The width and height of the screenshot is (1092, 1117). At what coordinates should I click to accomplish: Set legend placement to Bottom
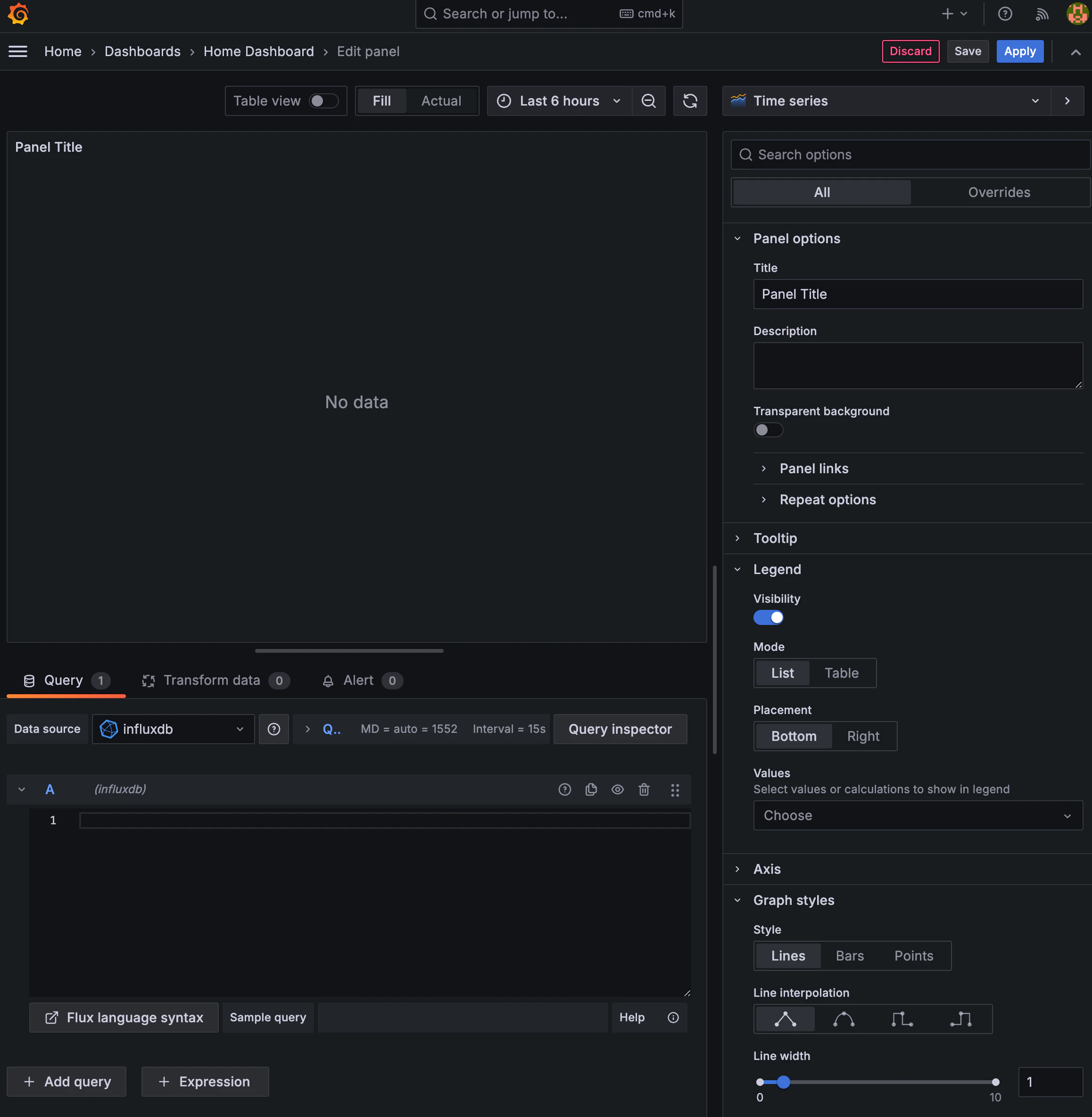pyautogui.click(x=794, y=736)
